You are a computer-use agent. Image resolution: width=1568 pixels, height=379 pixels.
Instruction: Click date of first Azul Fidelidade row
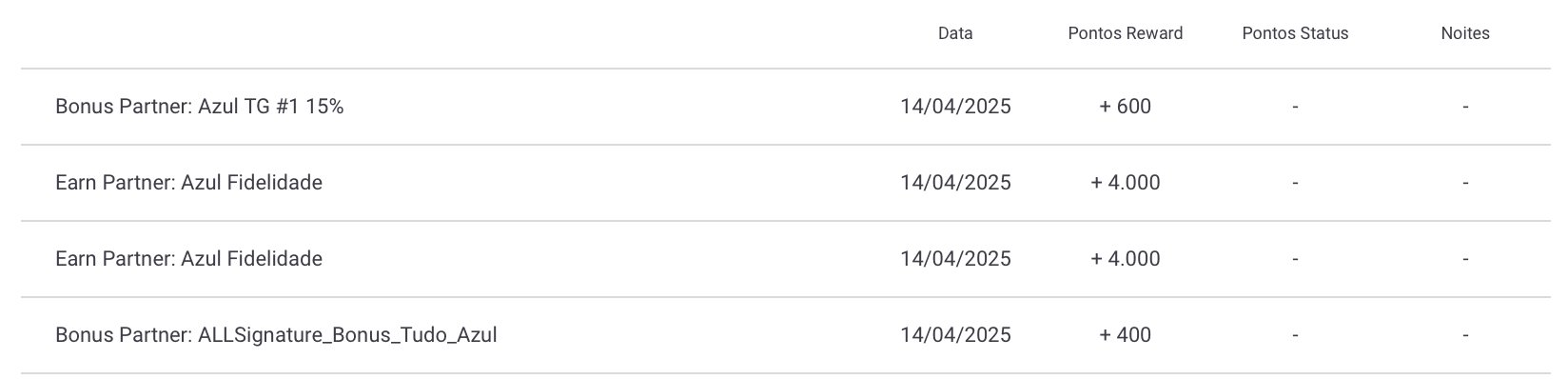tap(955, 183)
